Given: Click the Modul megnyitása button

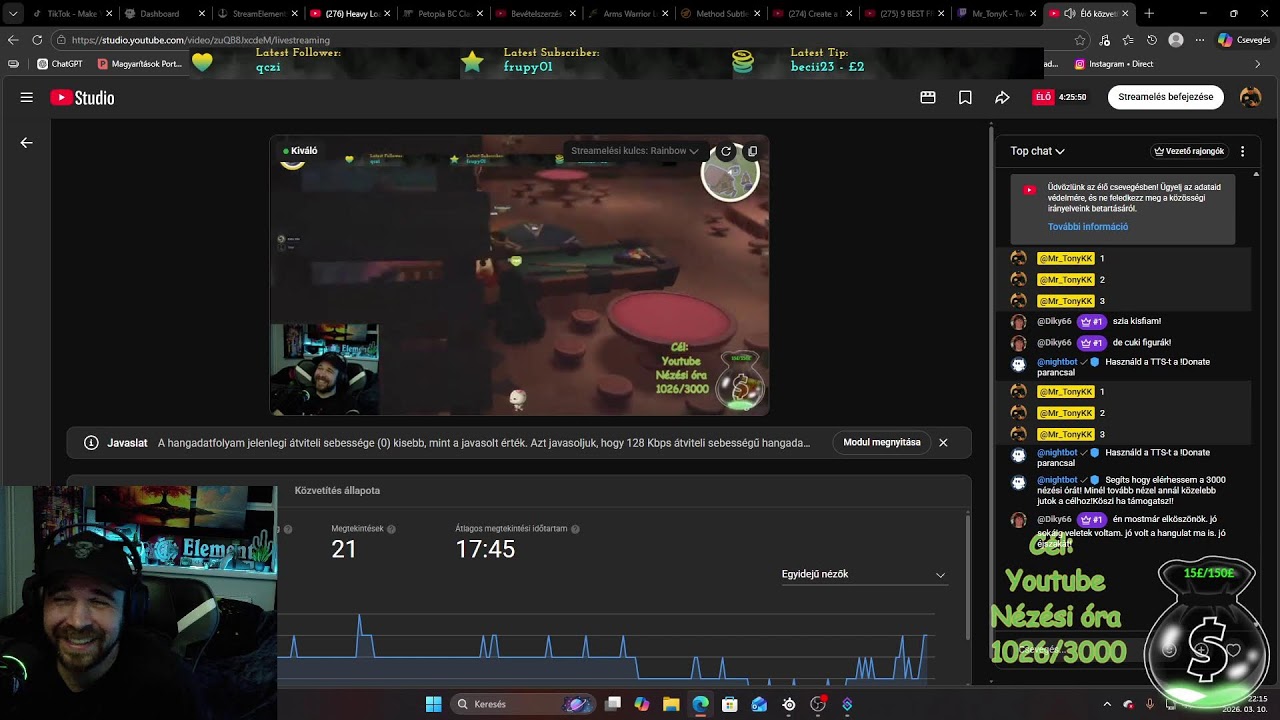Looking at the screenshot, I should point(881,442).
